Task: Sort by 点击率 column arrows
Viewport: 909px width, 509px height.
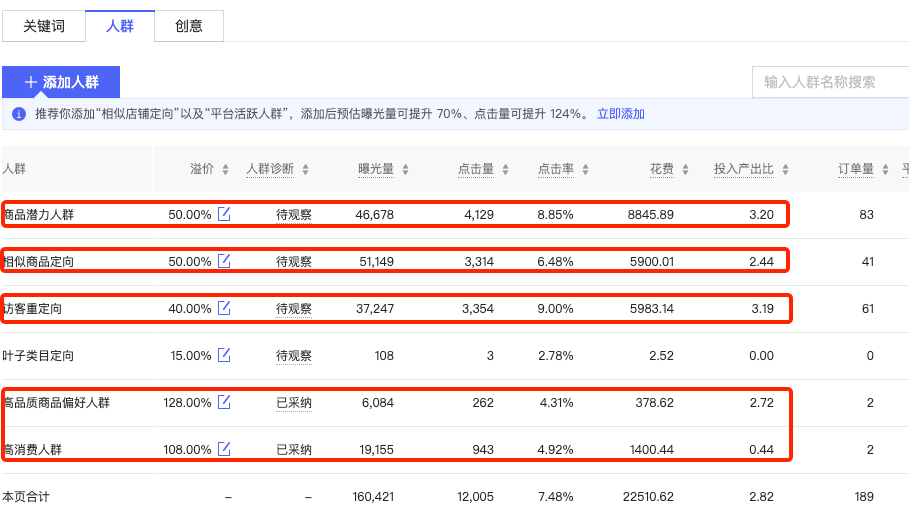Action: pyautogui.click(x=586, y=169)
